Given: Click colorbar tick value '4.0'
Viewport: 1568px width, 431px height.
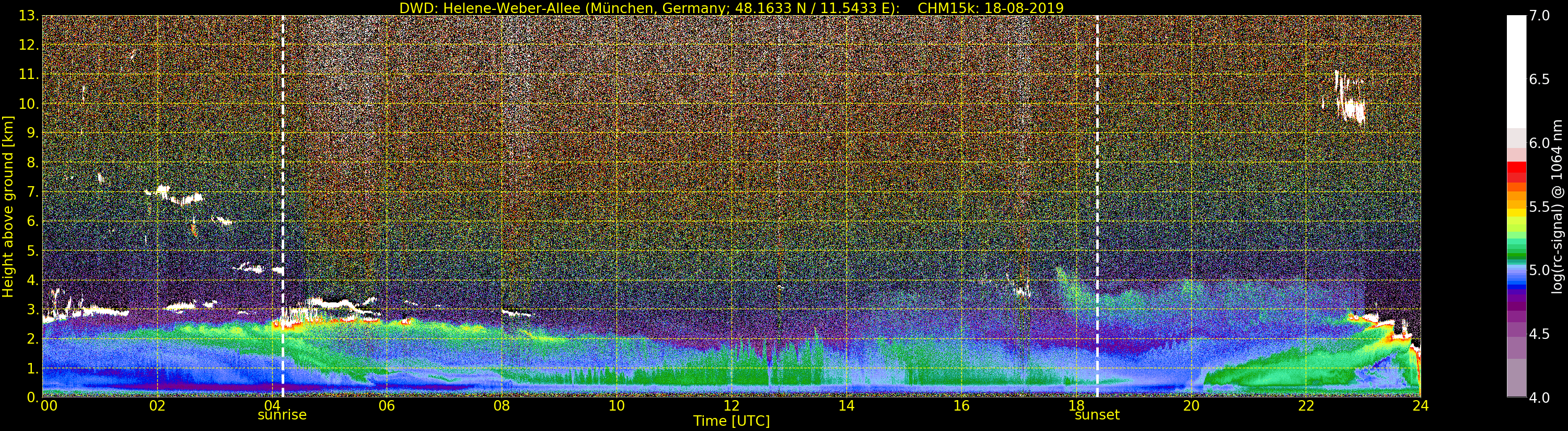Looking at the screenshot, I should pos(1540,398).
